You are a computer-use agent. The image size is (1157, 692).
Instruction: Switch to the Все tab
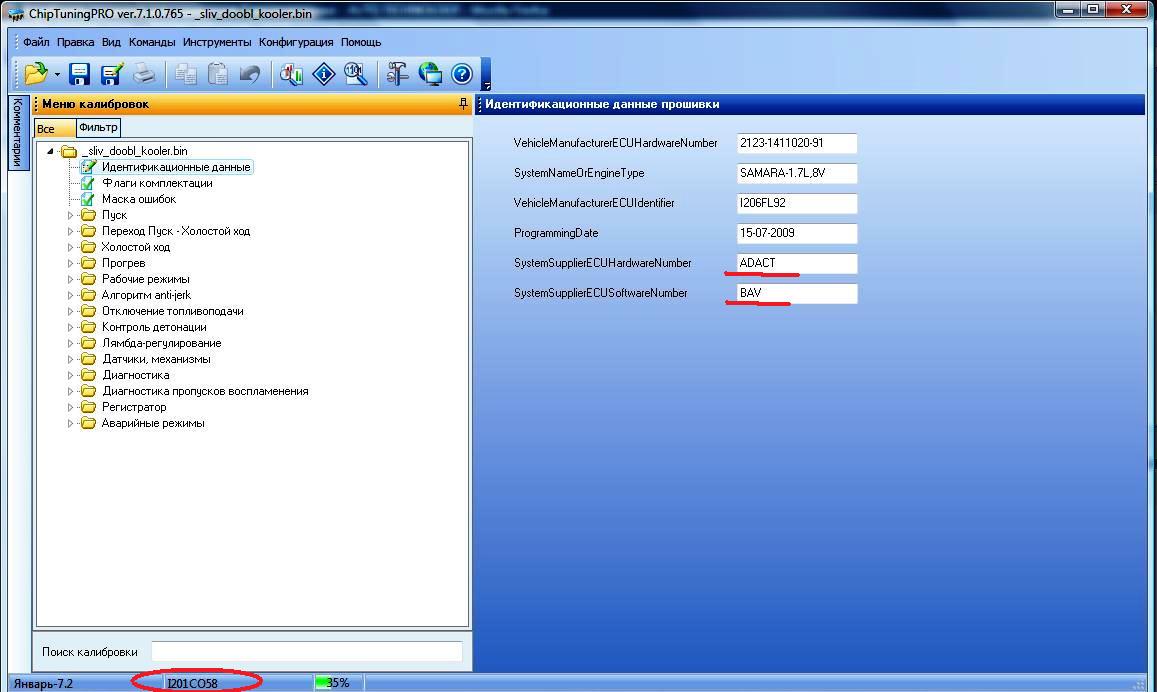(55, 128)
